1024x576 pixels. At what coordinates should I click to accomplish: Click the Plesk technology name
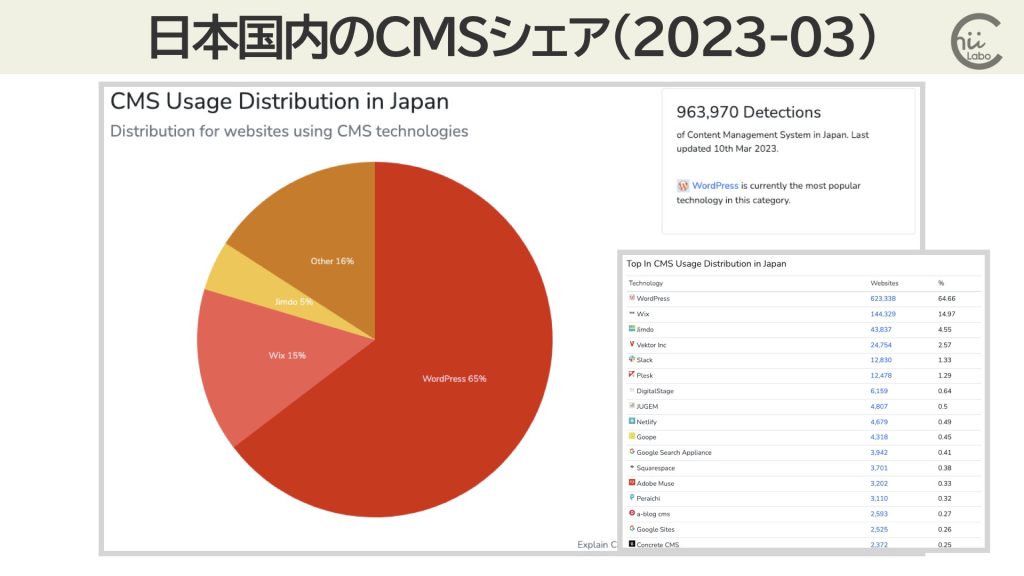[x=645, y=376]
